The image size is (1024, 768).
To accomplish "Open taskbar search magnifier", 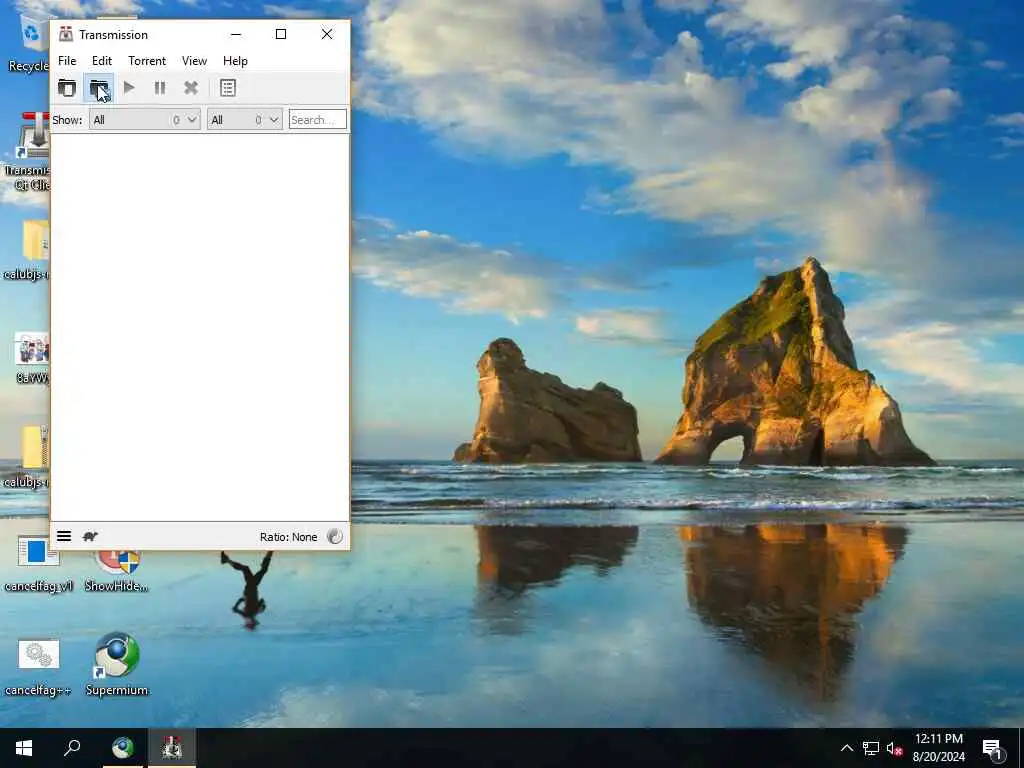I will [x=72, y=748].
